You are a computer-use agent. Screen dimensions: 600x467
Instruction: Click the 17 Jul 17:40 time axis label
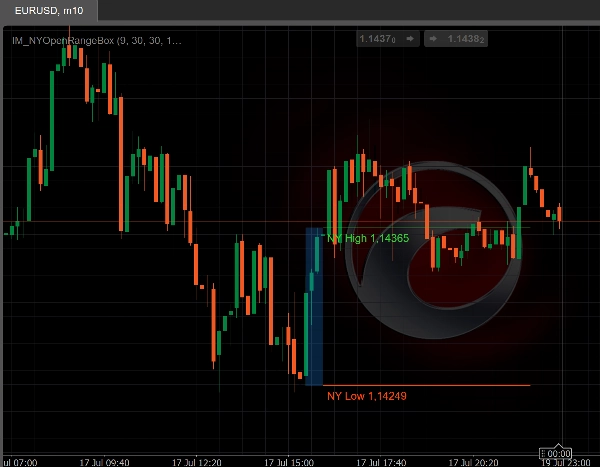381,462
